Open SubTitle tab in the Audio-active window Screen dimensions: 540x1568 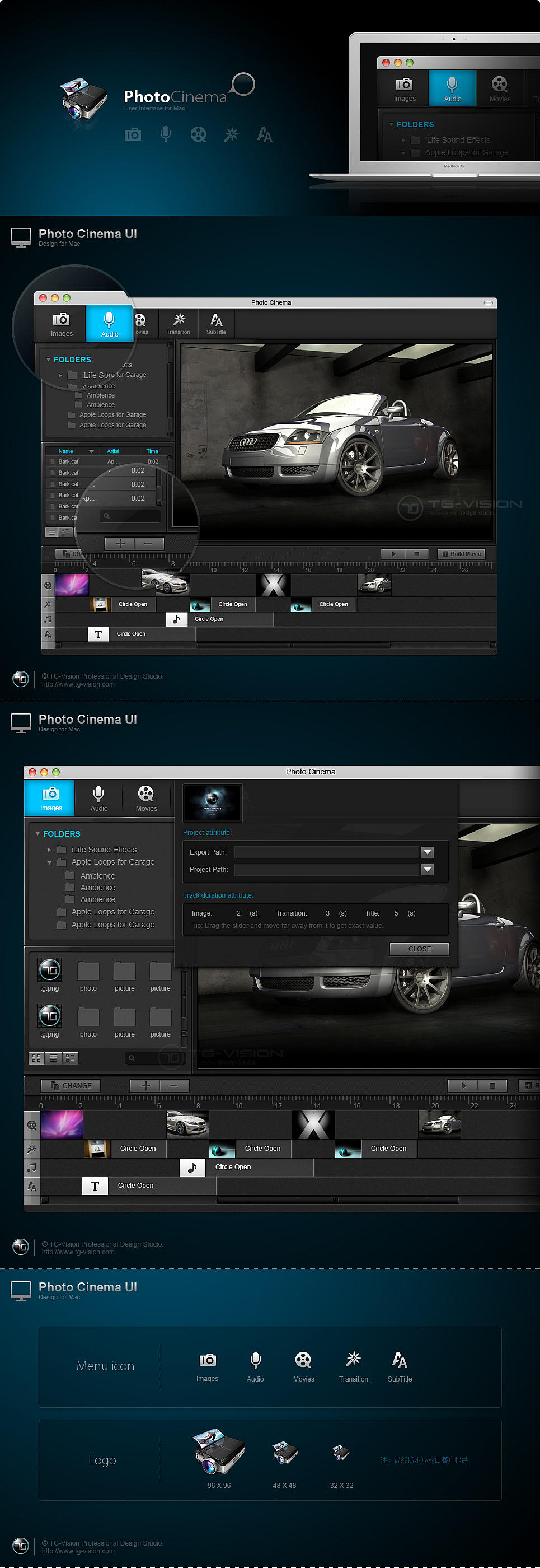point(216,324)
